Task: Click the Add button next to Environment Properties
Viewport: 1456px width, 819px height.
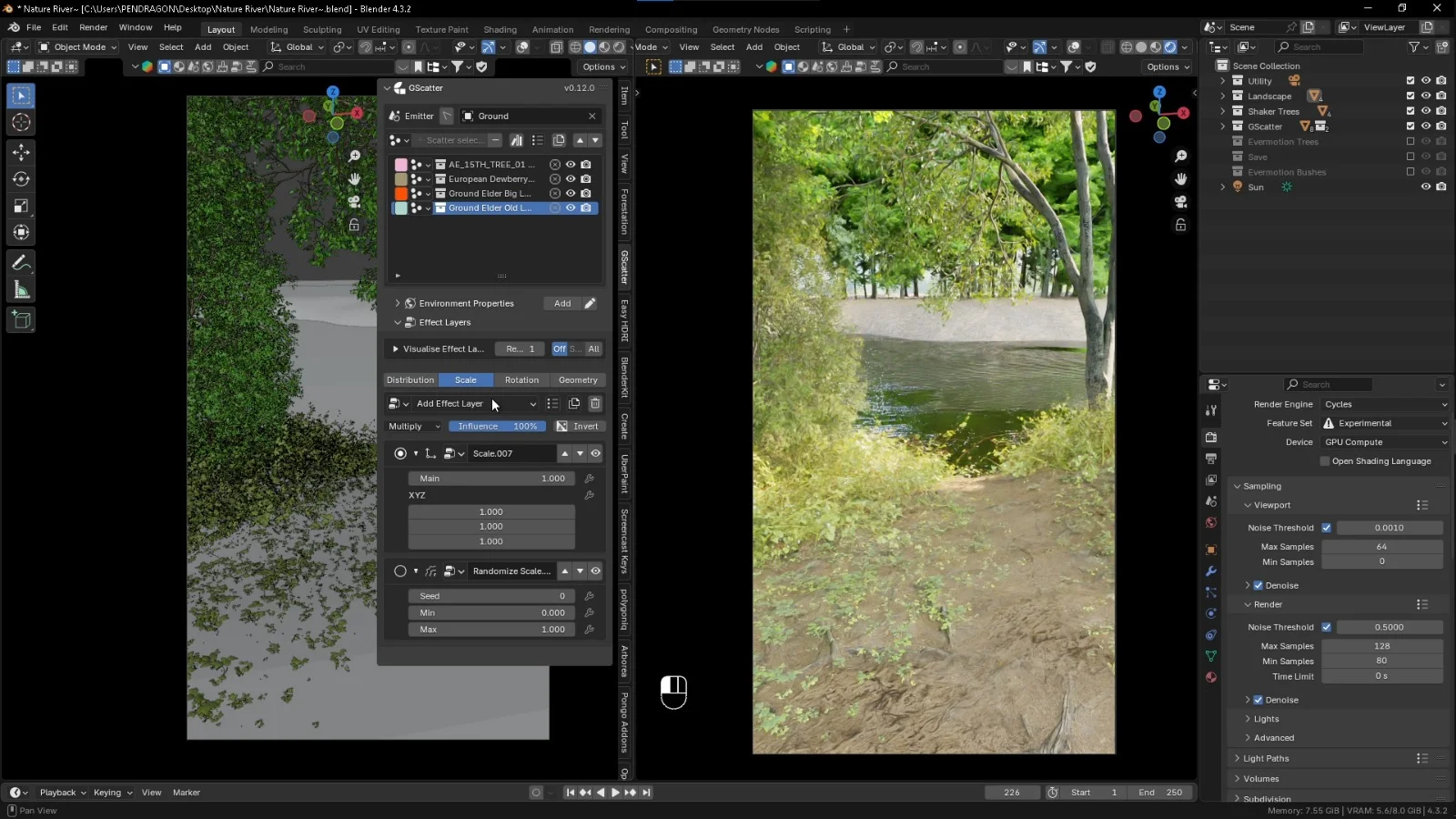Action: point(562,303)
